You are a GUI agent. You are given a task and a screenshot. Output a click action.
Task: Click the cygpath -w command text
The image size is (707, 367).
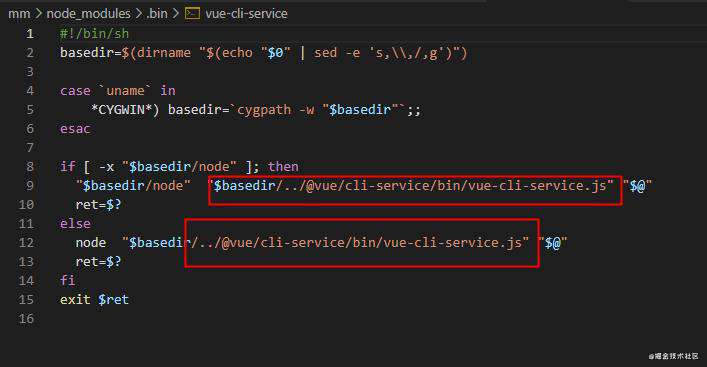click(x=276, y=110)
